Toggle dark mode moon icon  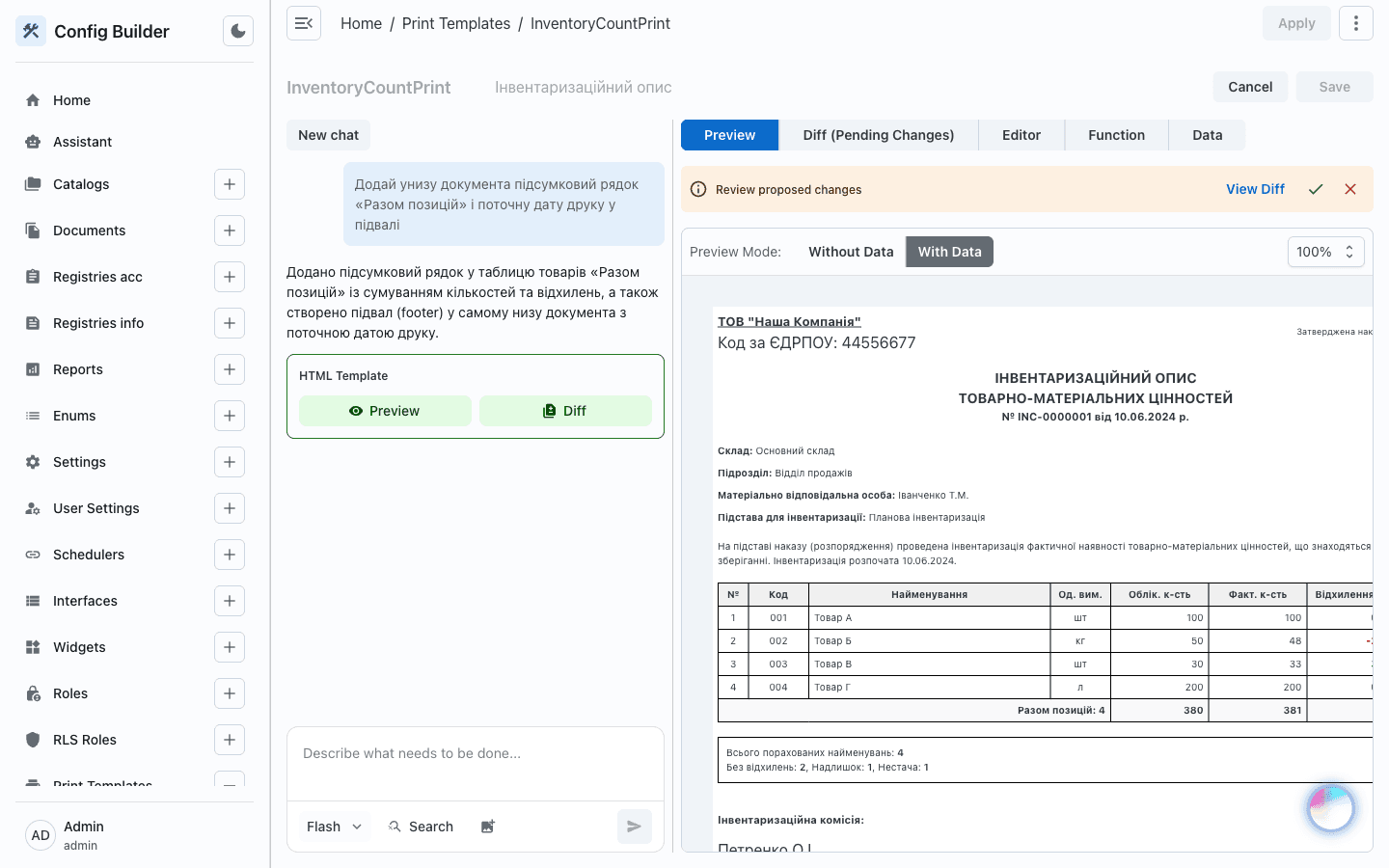[x=238, y=31]
